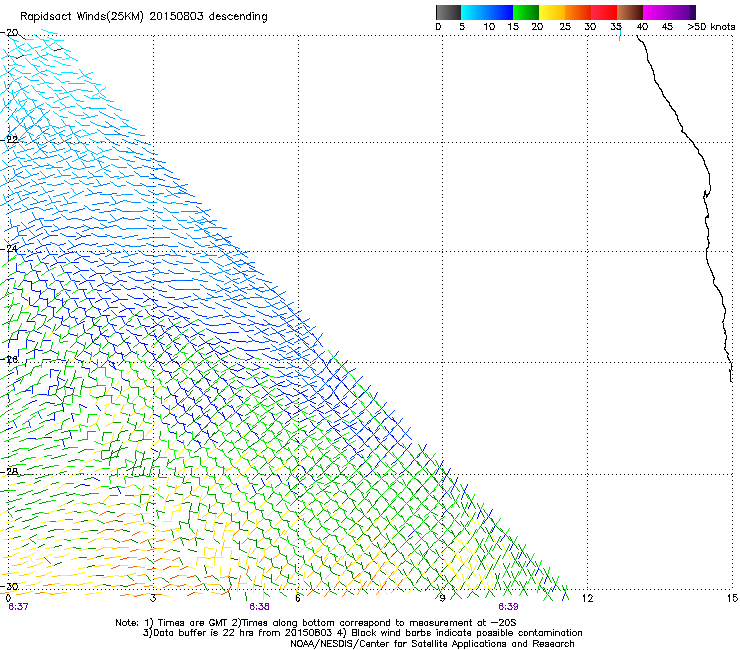Click the '-20' latitude axis label

[x=10, y=33]
